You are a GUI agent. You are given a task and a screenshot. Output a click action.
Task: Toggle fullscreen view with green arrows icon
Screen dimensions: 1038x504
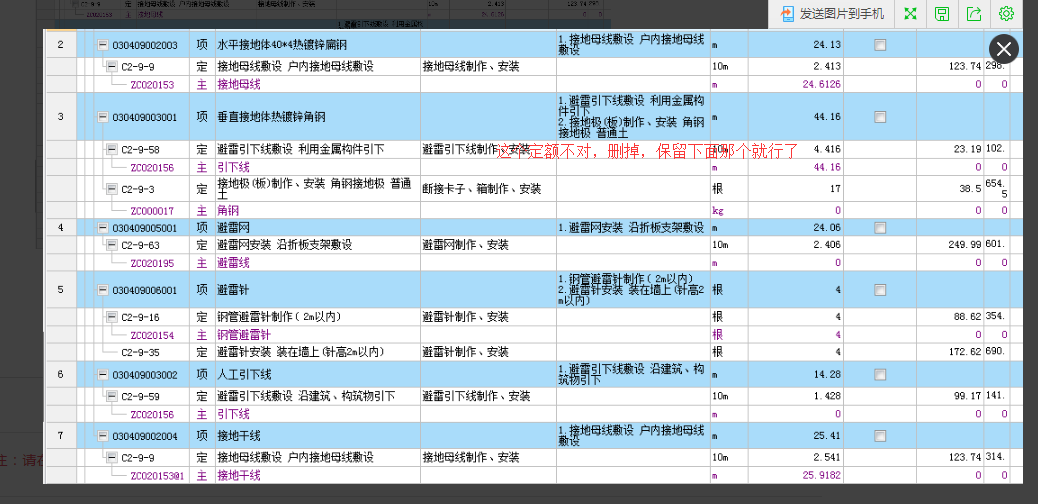click(x=911, y=14)
